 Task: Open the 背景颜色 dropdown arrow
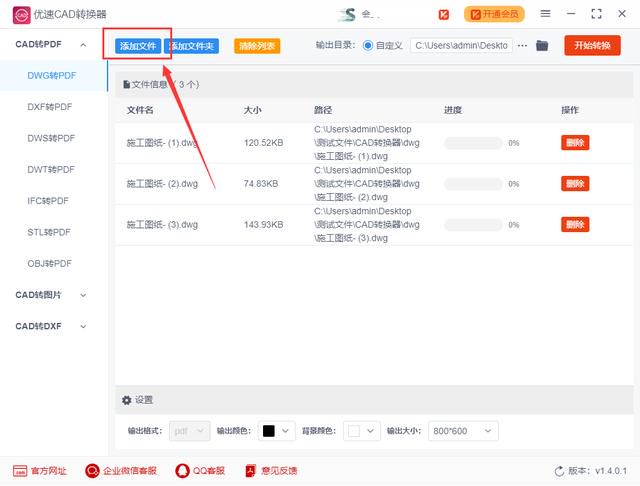[x=370, y=431]
